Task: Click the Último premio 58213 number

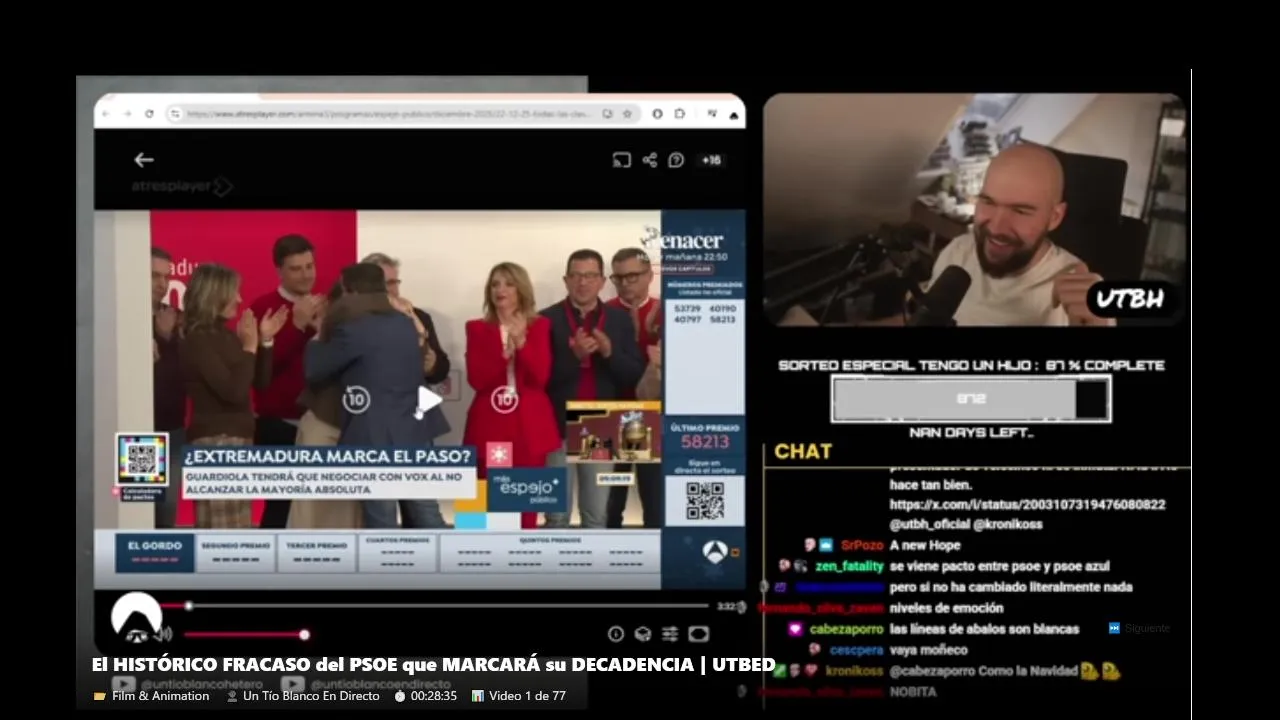Action: tap(705, 441)
